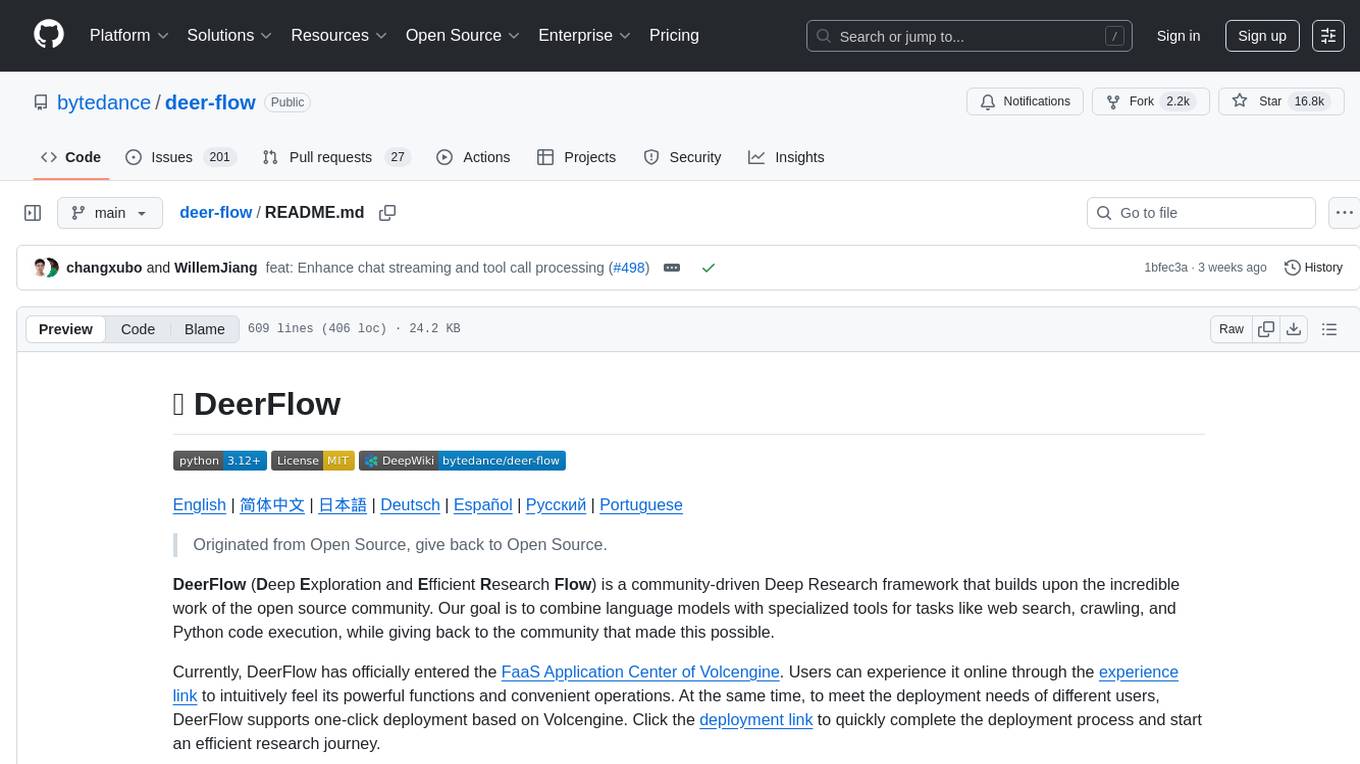Open the main branch selector dropdown
This screenshot has width=1360, height=764.
[110, 213]
